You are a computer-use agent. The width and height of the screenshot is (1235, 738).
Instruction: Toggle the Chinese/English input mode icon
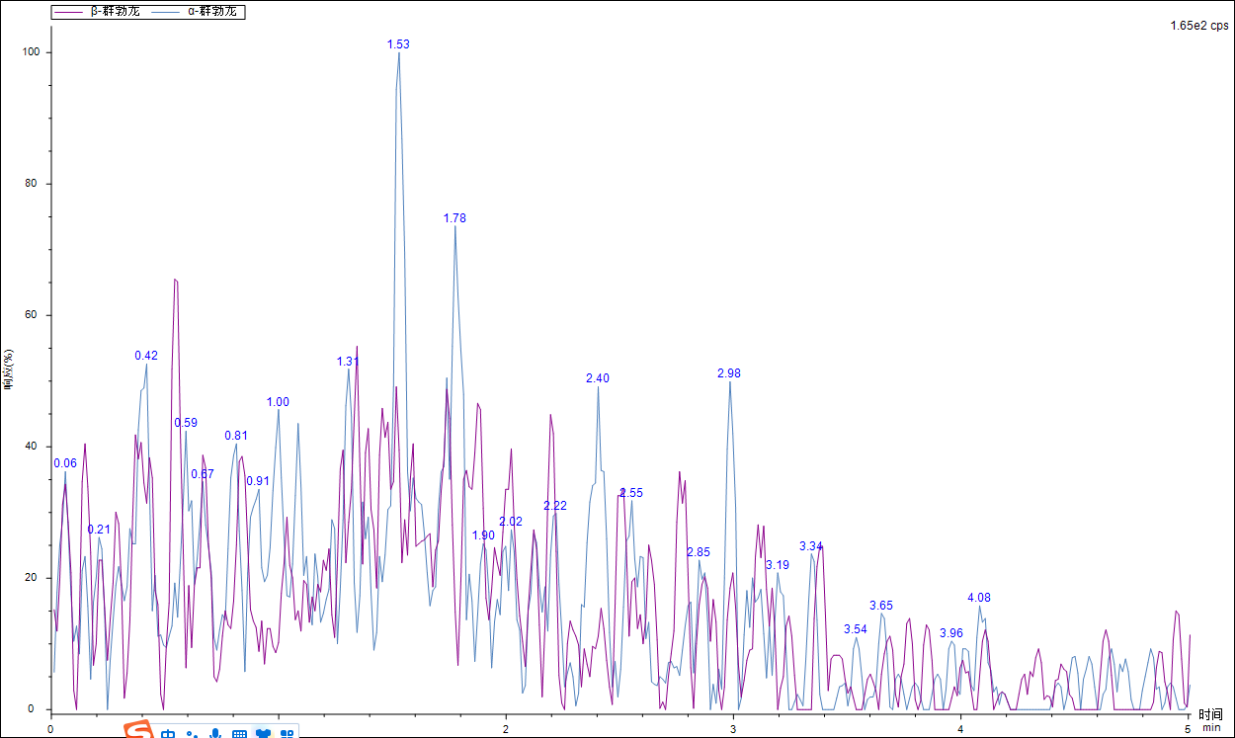pyautogui.click(x=168, y=734)
